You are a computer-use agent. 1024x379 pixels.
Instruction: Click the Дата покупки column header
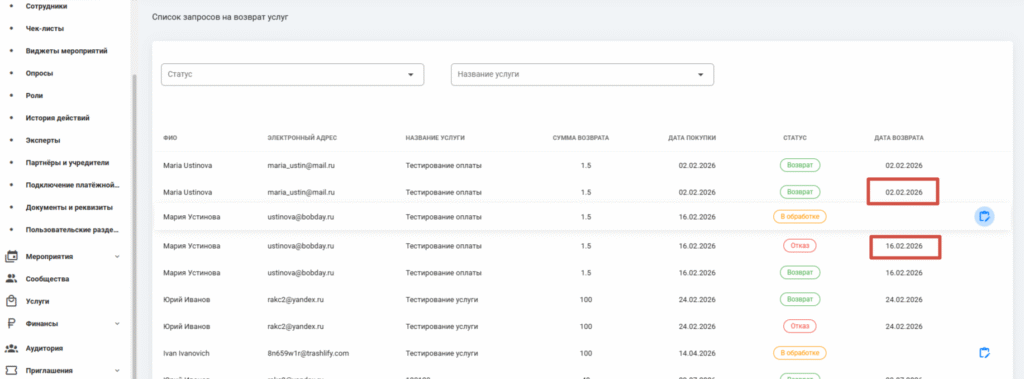692,138
